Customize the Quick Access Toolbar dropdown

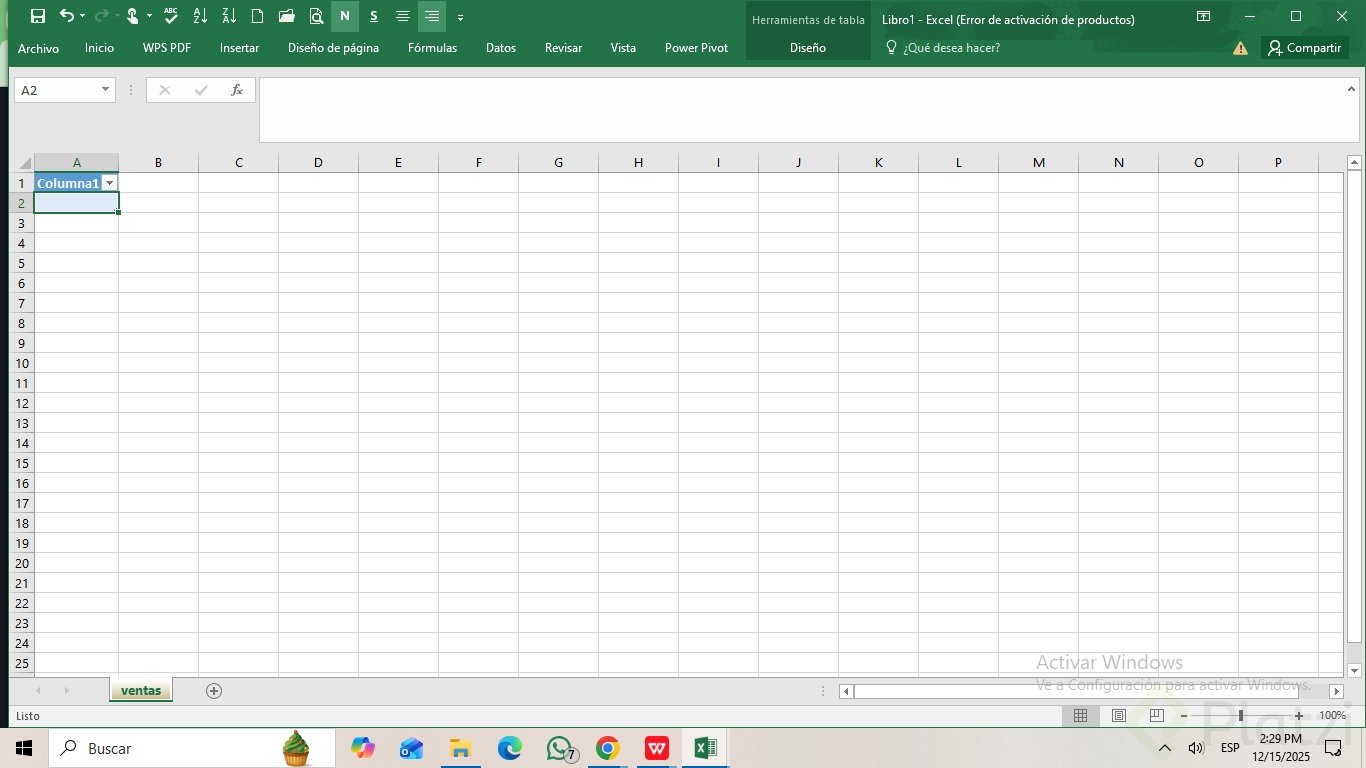460,17
